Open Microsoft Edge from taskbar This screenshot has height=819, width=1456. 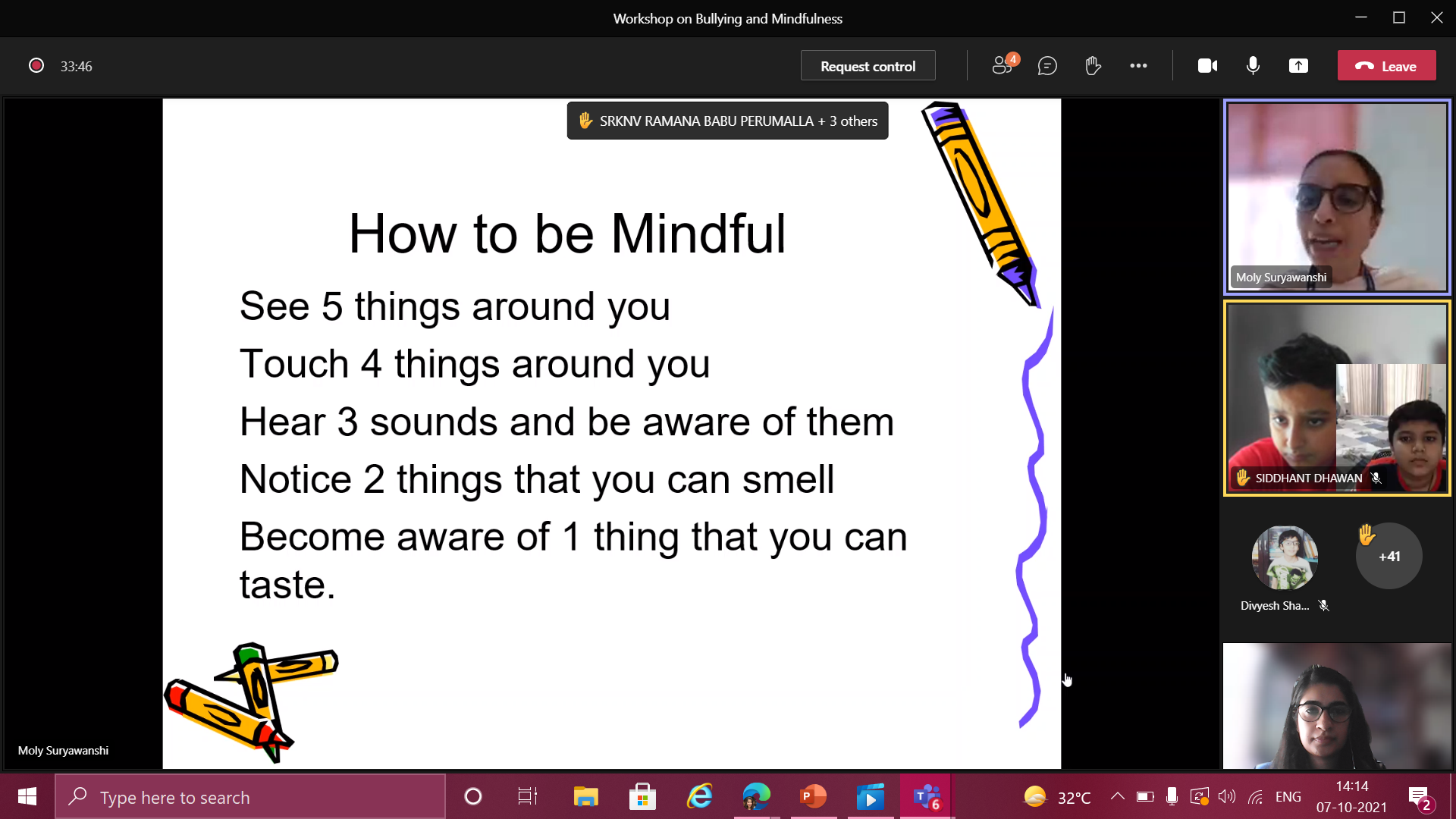[756, 796]
